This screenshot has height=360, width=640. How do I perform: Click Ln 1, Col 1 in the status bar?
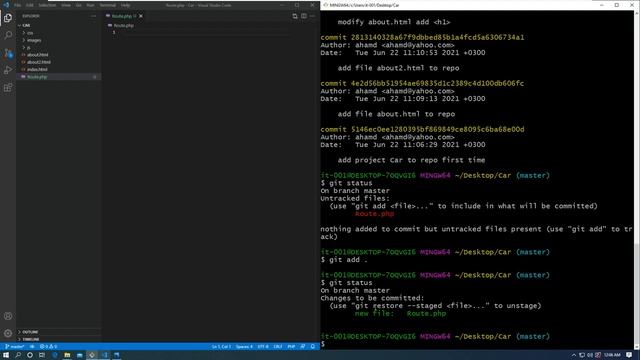(x=221, y=347)
